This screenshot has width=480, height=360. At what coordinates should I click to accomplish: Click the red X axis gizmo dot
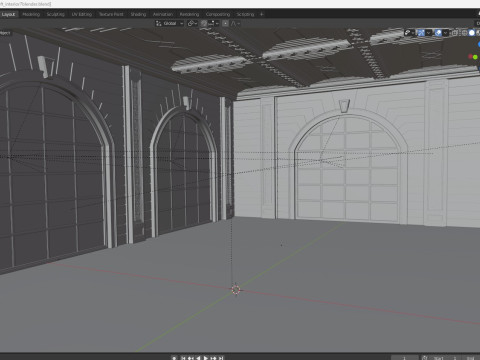coord(470,57)
